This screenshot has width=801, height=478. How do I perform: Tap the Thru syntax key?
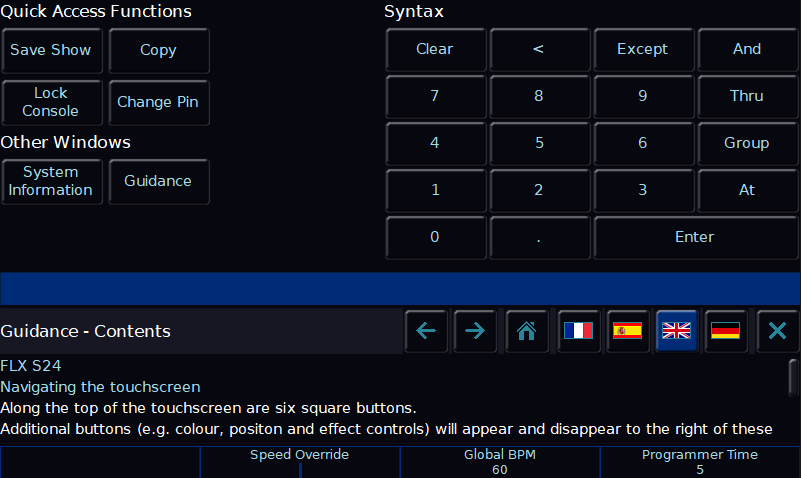[x=747, y=97]
